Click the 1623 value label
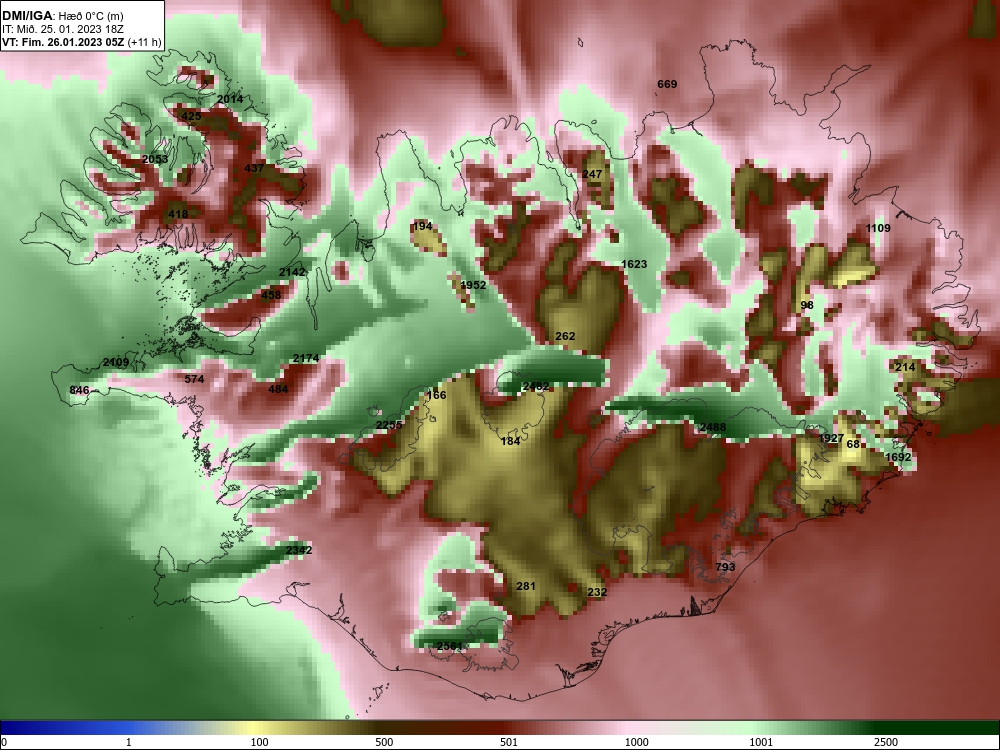This screenshot has width=1000, height=750. pyautogui.click(x=634, y=264)
